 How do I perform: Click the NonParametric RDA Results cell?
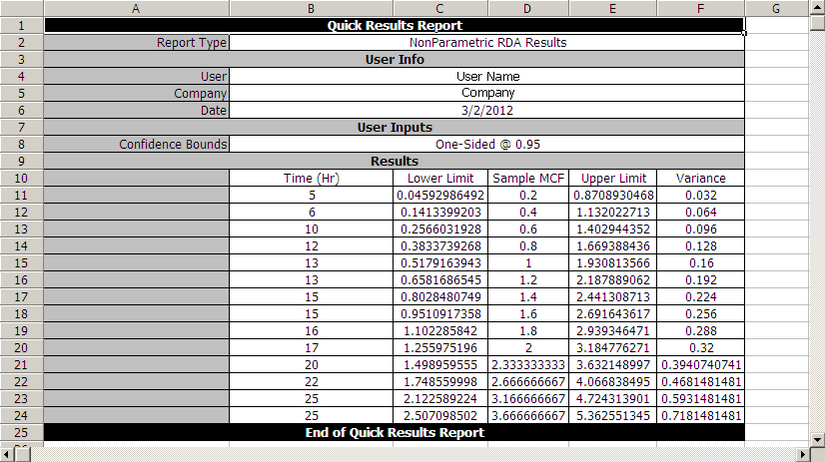tap(487, 43)
